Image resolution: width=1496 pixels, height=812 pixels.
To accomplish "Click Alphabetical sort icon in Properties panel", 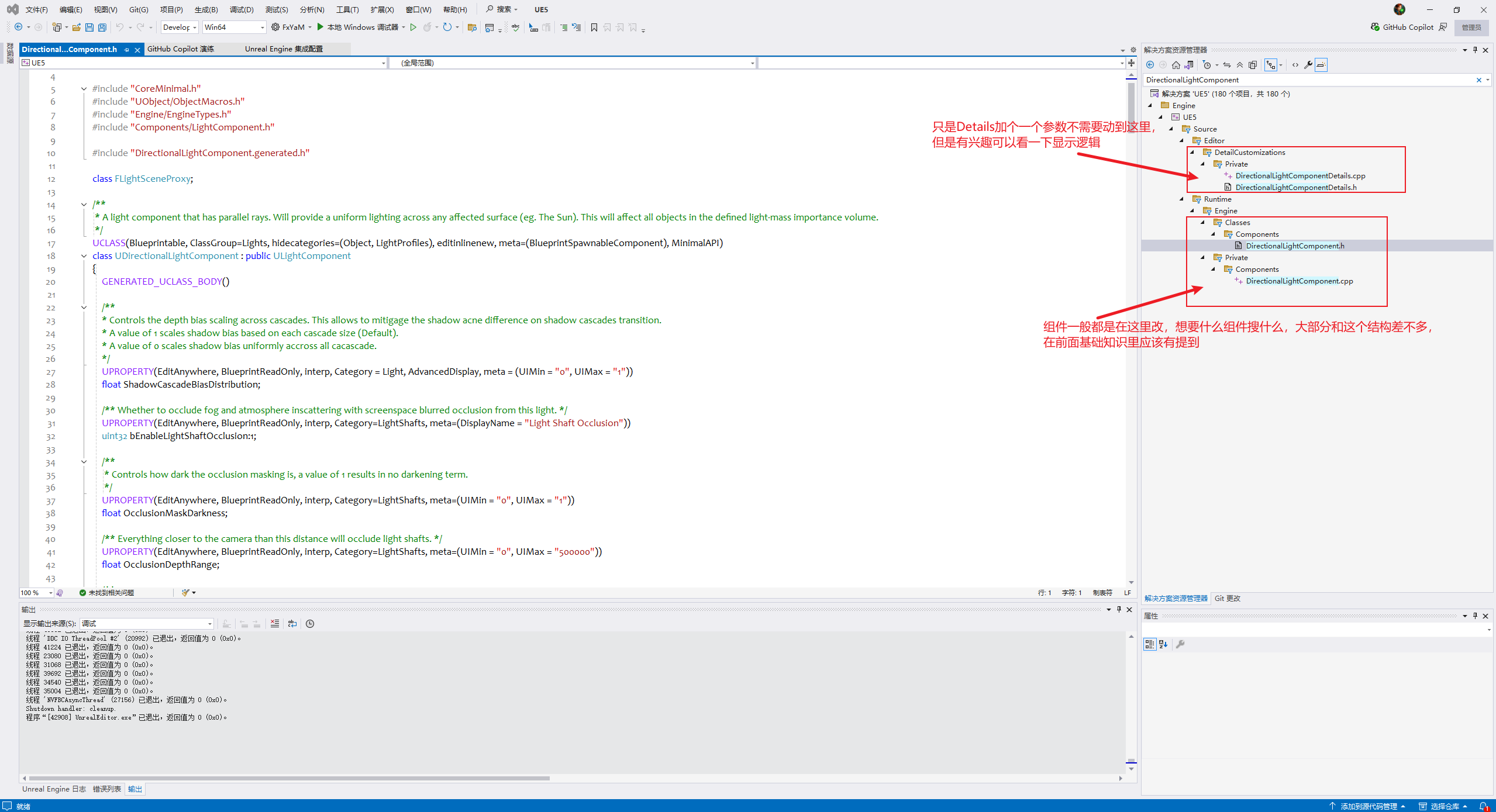I will tap(1163, 644).
